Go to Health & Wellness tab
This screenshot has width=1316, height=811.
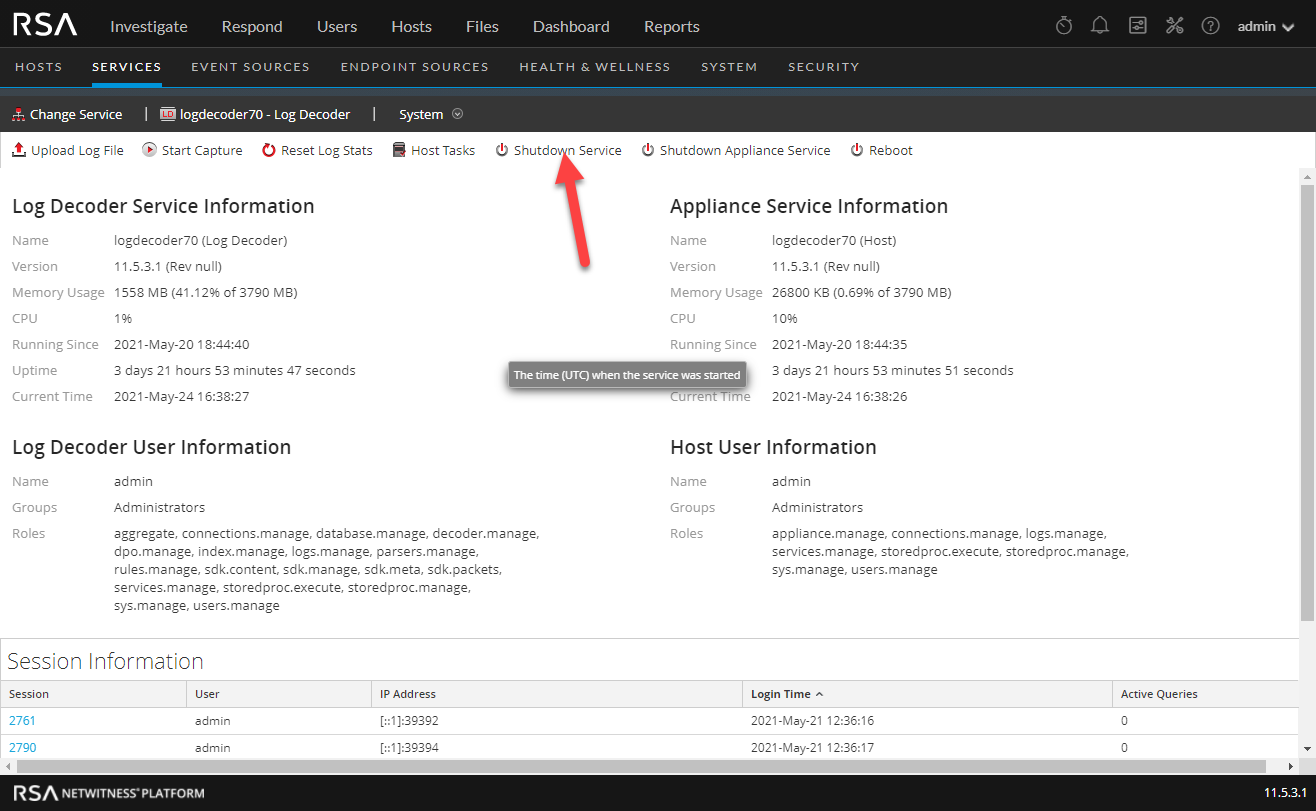point(594,67)
